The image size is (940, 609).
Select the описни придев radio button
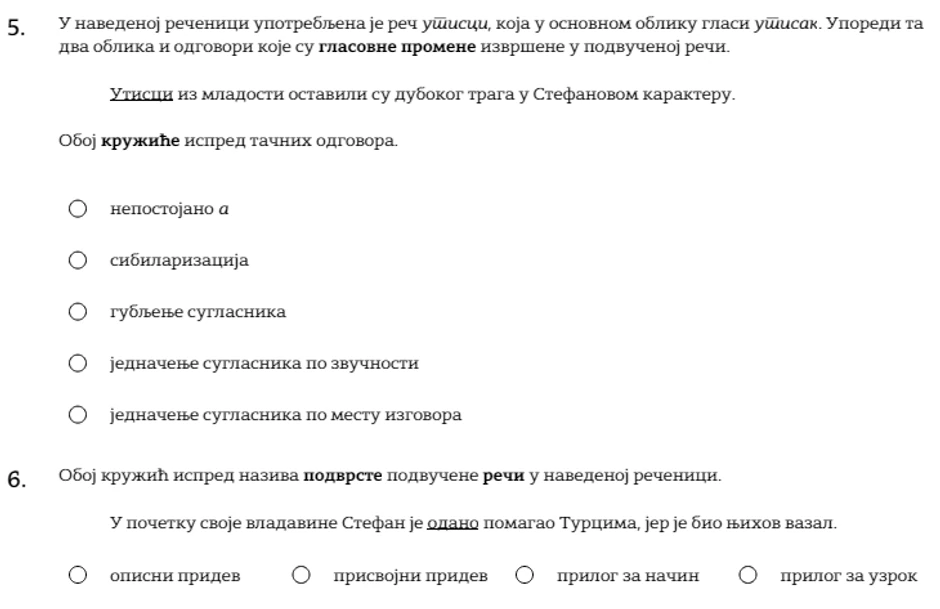click(x=78, y=575)
